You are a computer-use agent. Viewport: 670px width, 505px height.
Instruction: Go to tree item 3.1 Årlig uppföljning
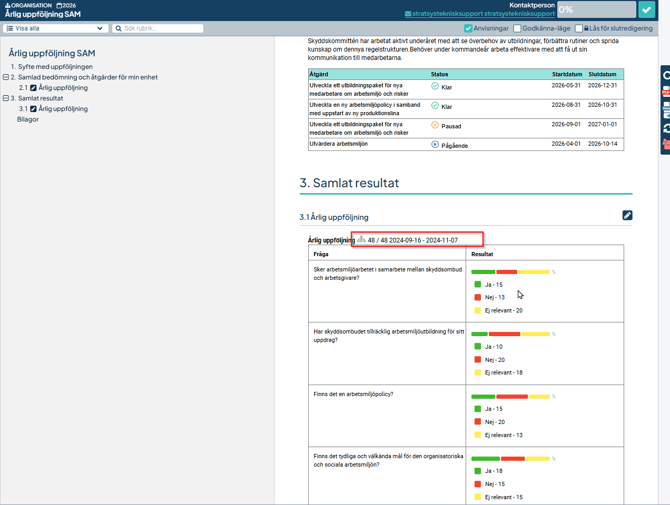[x=53, y=109]
